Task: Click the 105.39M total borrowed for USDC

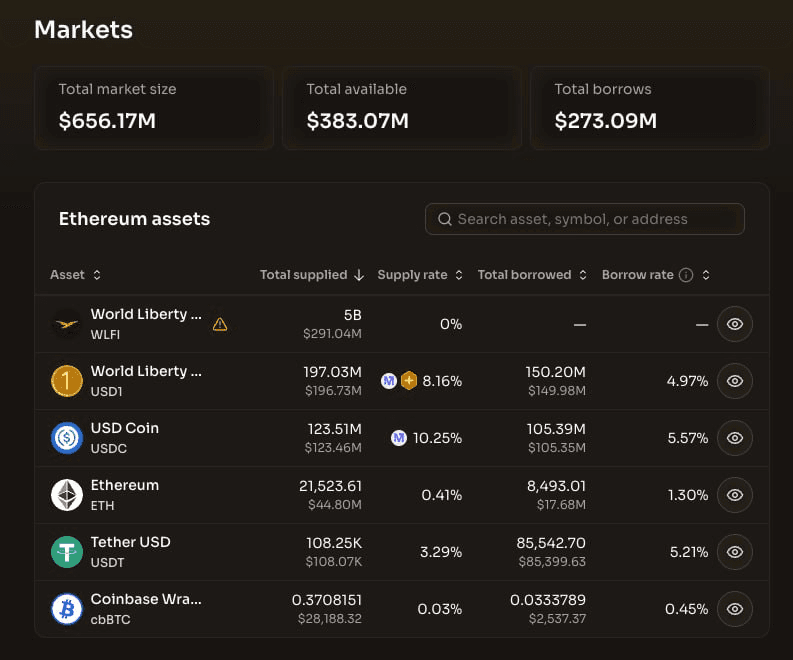Action: 556,429
